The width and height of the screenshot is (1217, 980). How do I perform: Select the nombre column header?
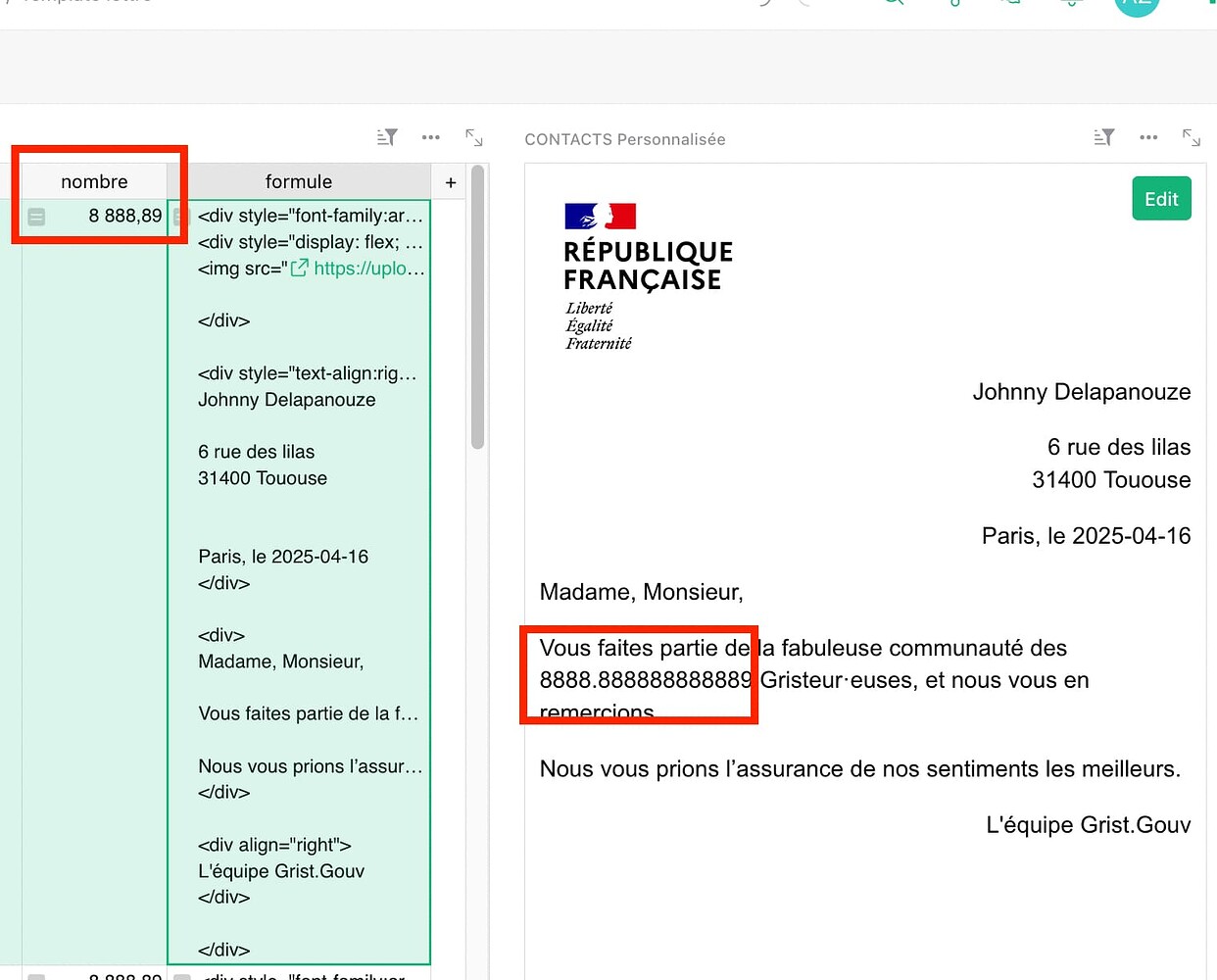coord(94,181)
